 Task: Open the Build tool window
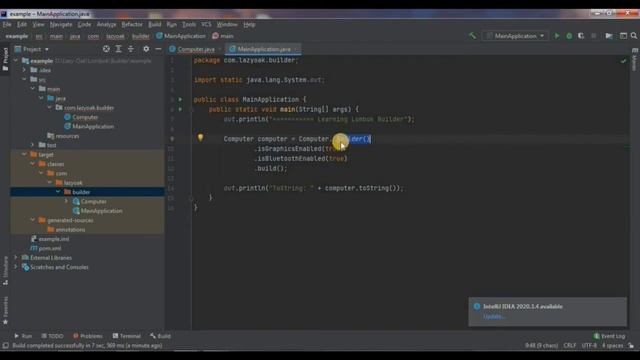(160, 336)
